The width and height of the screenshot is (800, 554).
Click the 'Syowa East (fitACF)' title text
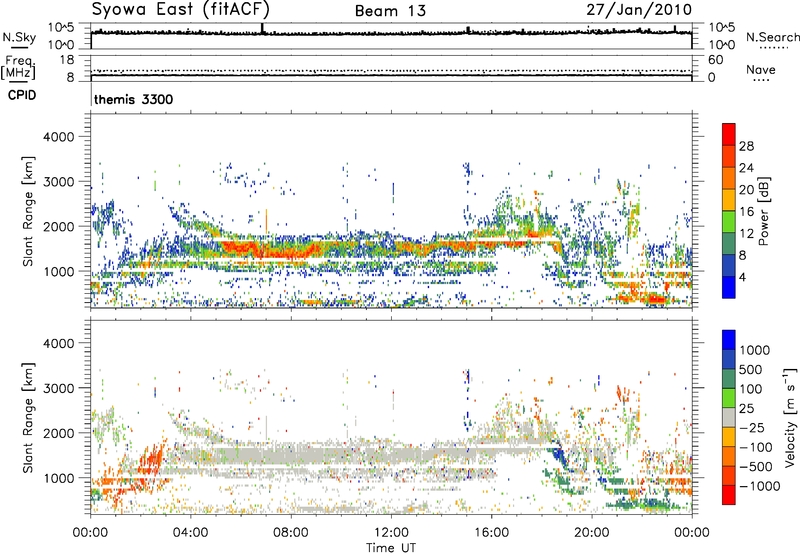(x=181, y=9)
